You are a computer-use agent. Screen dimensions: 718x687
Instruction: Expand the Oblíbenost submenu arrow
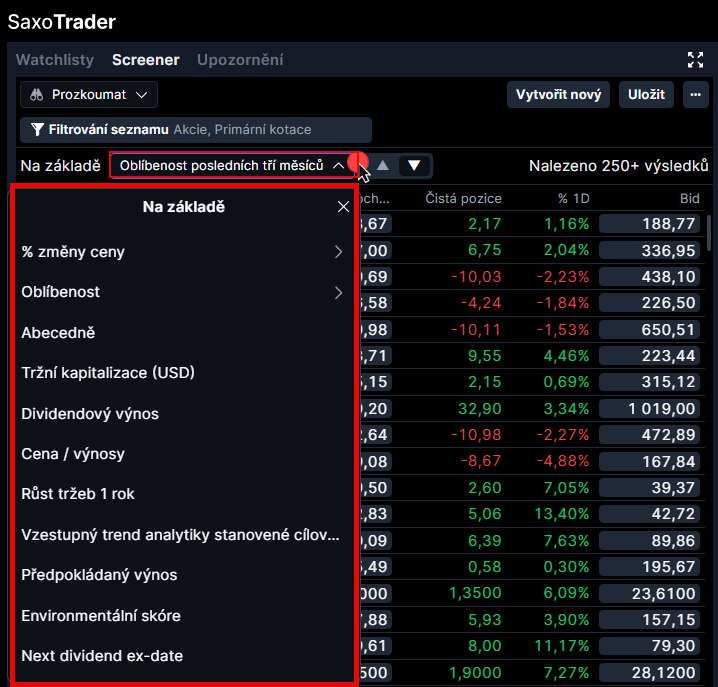tap(338, 293)
